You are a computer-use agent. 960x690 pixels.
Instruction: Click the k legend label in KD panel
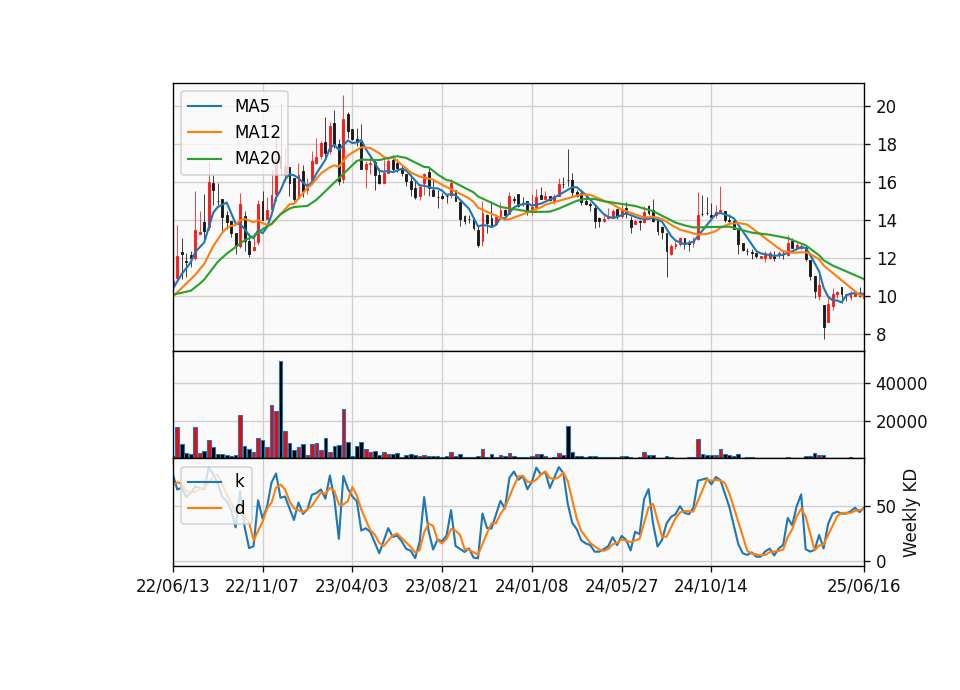click(x=239, y=481)
